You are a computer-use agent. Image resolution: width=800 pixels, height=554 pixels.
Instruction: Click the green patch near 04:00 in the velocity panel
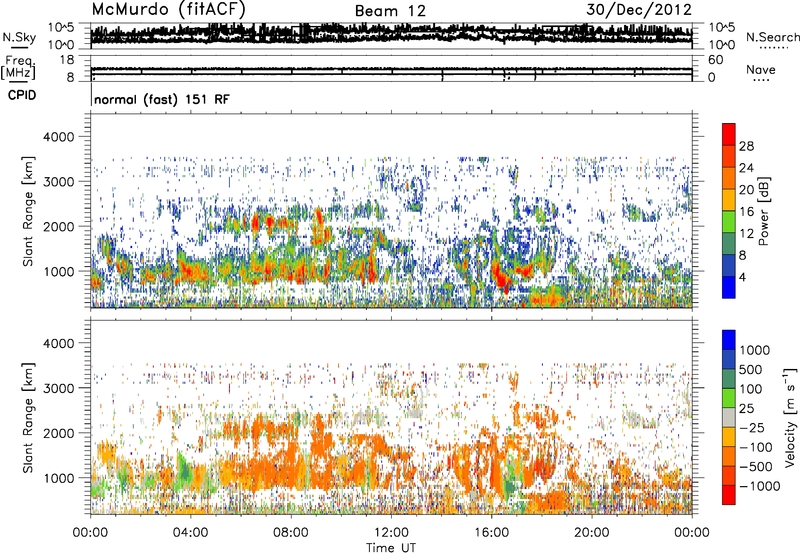(x=185, y=472)
